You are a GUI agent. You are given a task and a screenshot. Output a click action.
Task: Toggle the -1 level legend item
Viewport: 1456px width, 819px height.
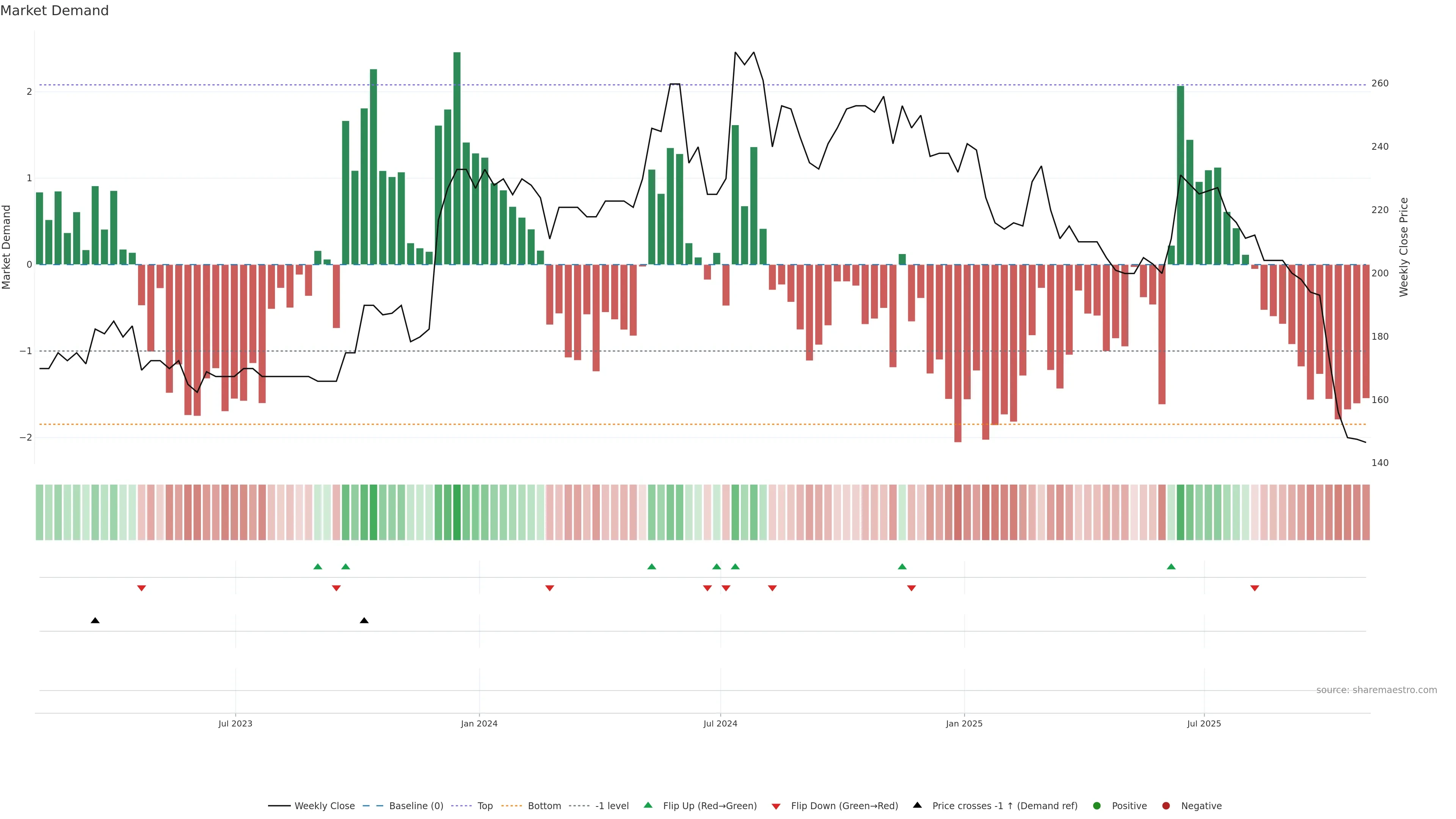pos(612,806)
